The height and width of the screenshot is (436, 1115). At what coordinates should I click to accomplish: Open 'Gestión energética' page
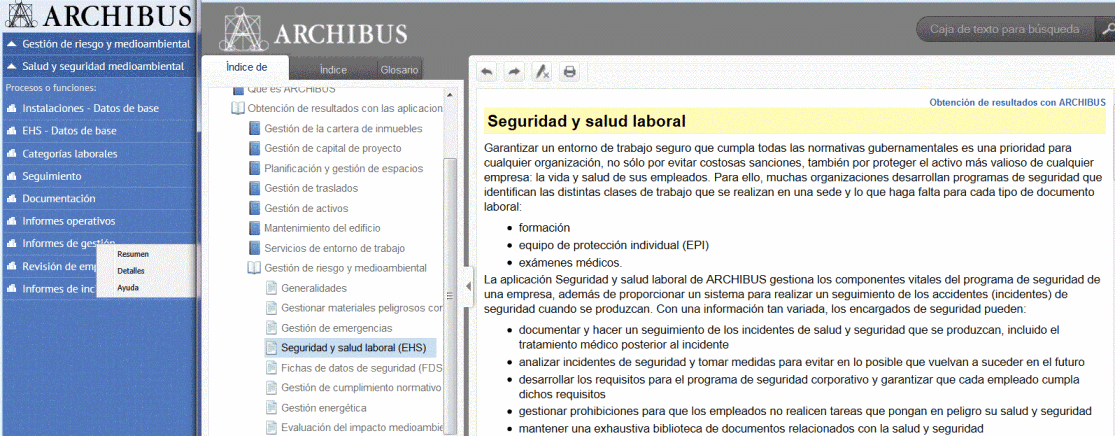coord(324,408)
